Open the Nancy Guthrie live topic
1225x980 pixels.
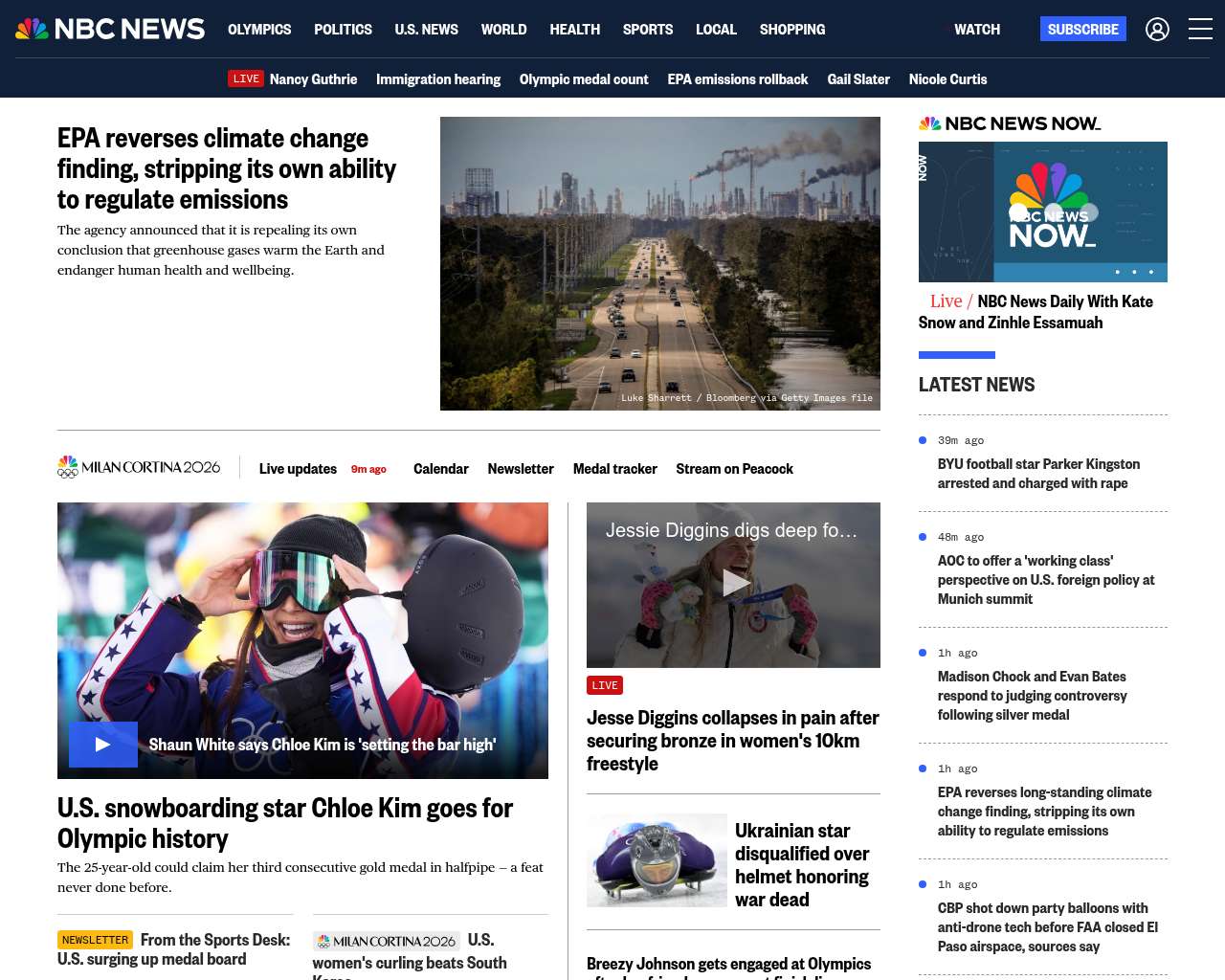[x=313, y=79]
